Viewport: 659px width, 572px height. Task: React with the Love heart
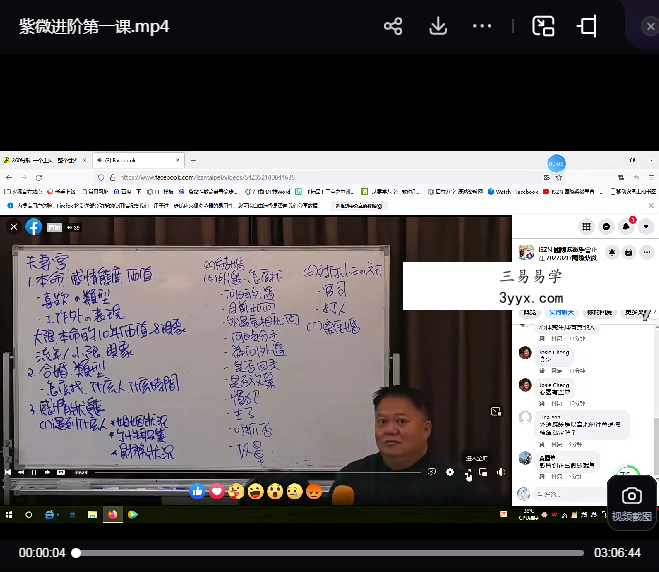[x=217, y=491]
